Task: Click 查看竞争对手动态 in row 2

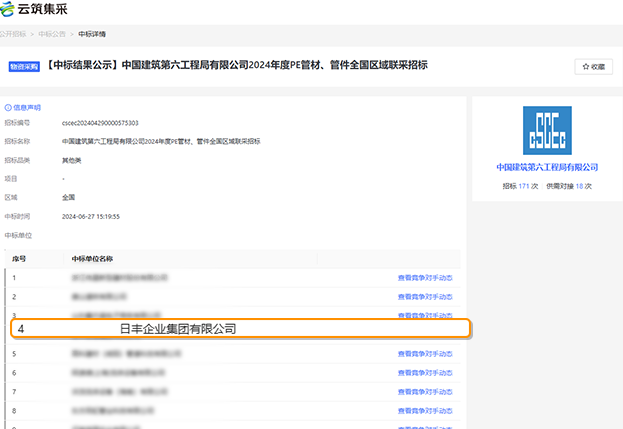Action: 425,296
